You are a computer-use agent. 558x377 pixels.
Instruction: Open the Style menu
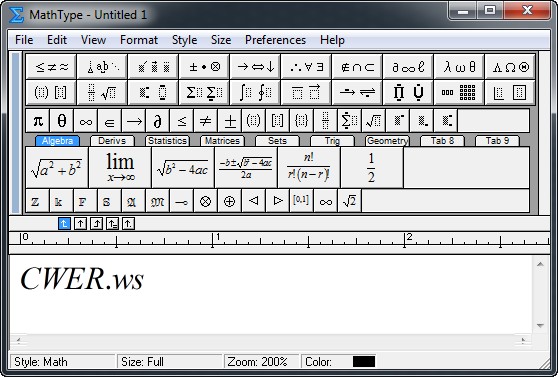click(184, 40)
